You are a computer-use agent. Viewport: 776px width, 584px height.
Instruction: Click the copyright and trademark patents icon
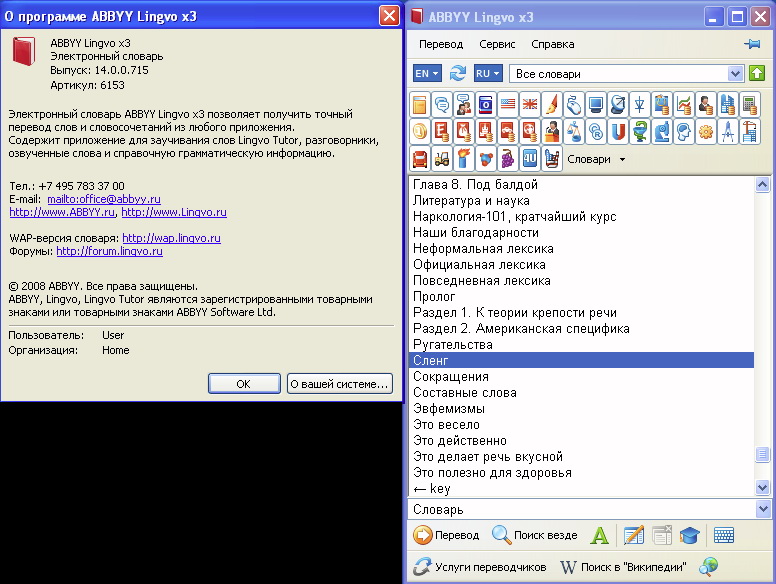pos(596,132)
